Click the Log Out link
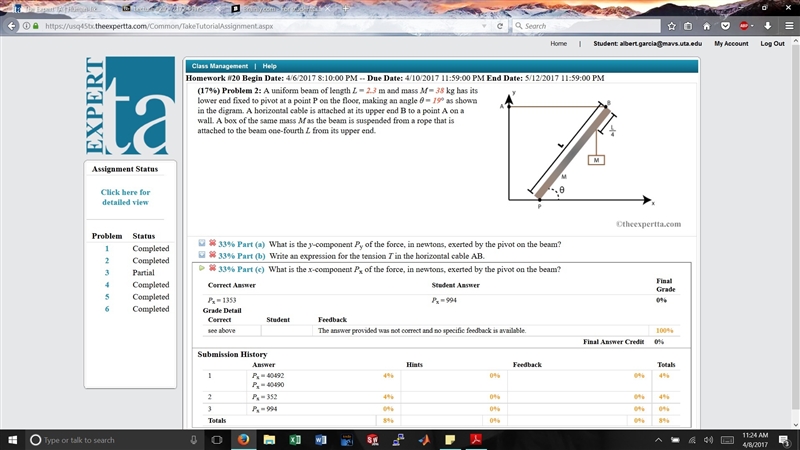The image size is (800, 450). click(x=772, y=43)
